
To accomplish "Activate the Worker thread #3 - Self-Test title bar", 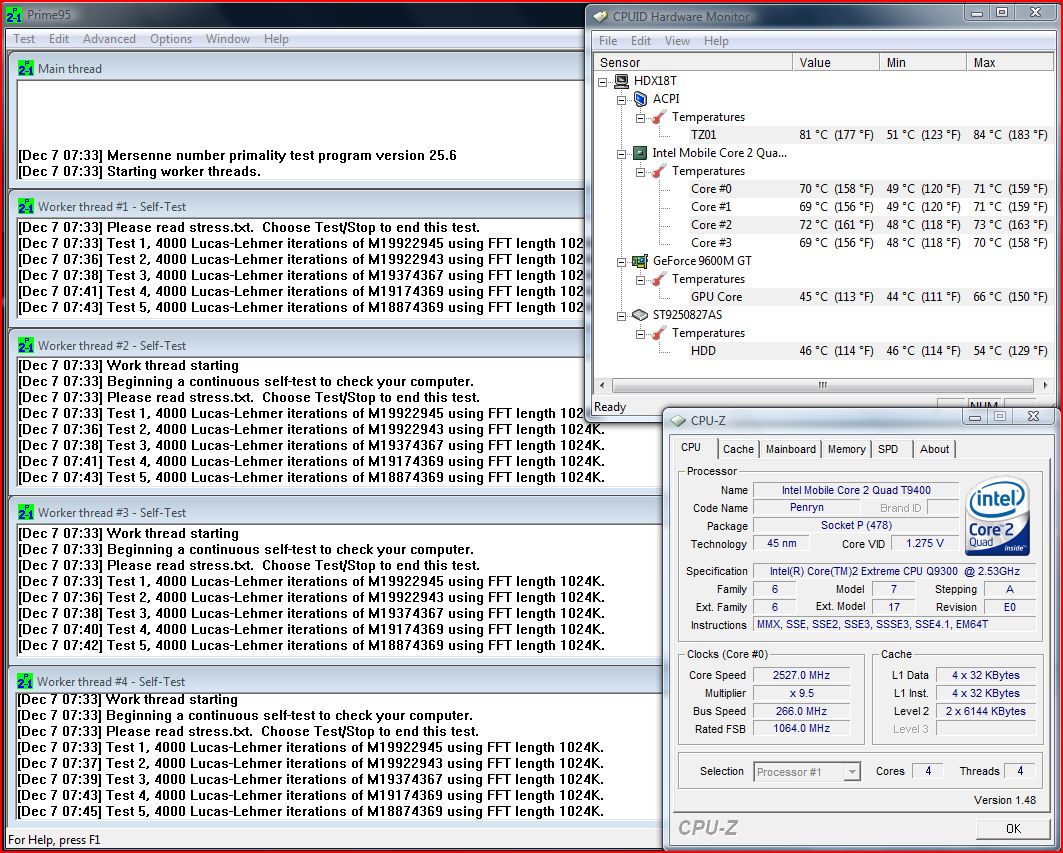I will click(336, 512).
